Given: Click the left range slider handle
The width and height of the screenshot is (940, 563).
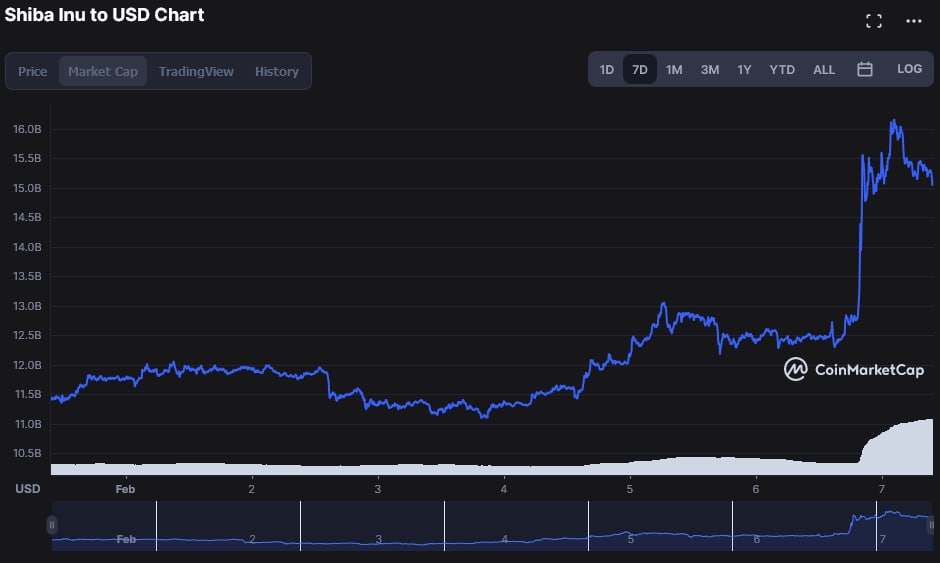Looking at the screenshot, I should 52,525.
